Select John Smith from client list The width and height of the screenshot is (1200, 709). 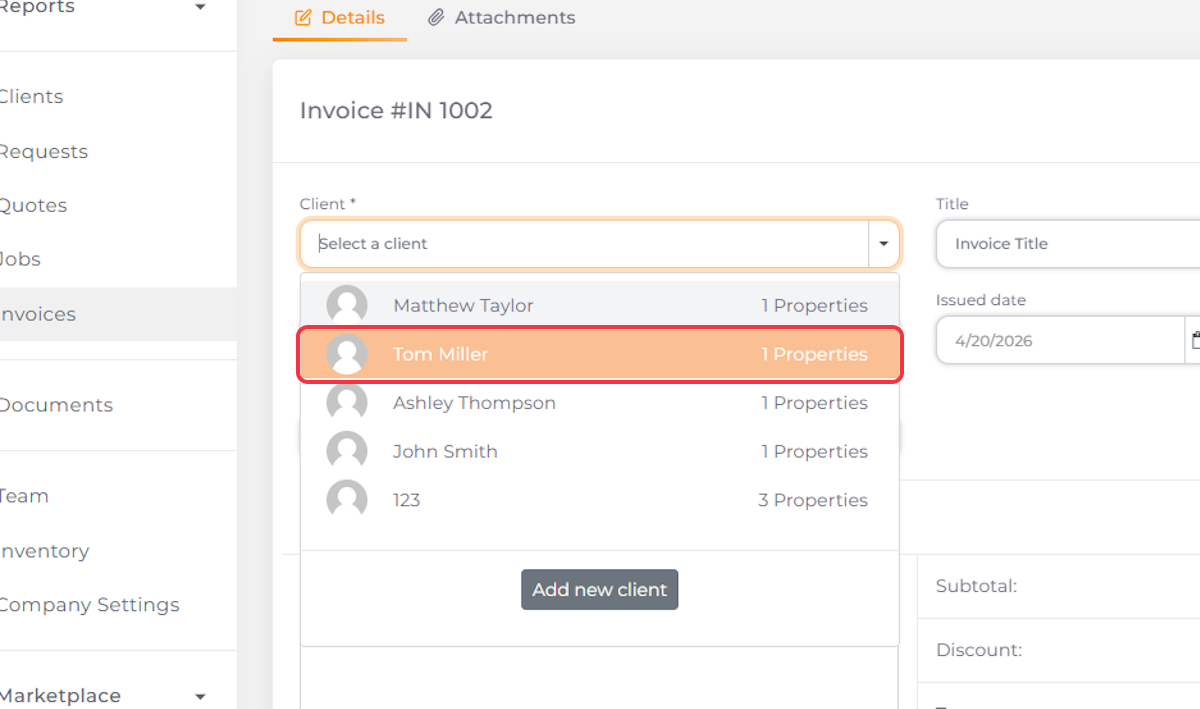pos(600,451)
